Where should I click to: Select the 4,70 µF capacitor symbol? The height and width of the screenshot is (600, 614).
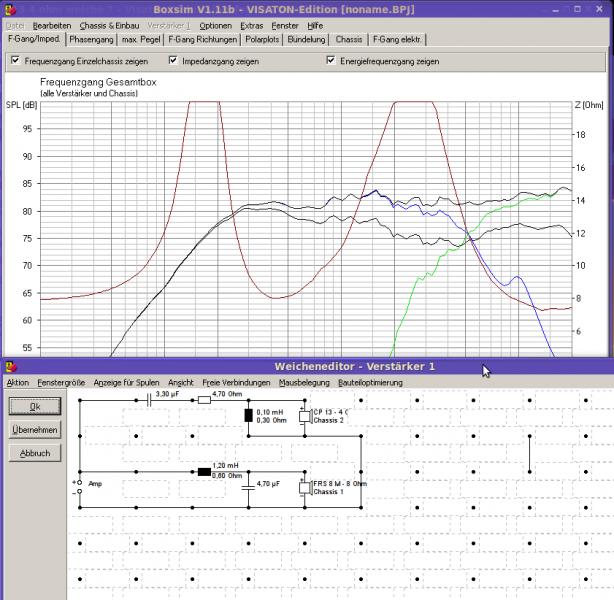248,488
